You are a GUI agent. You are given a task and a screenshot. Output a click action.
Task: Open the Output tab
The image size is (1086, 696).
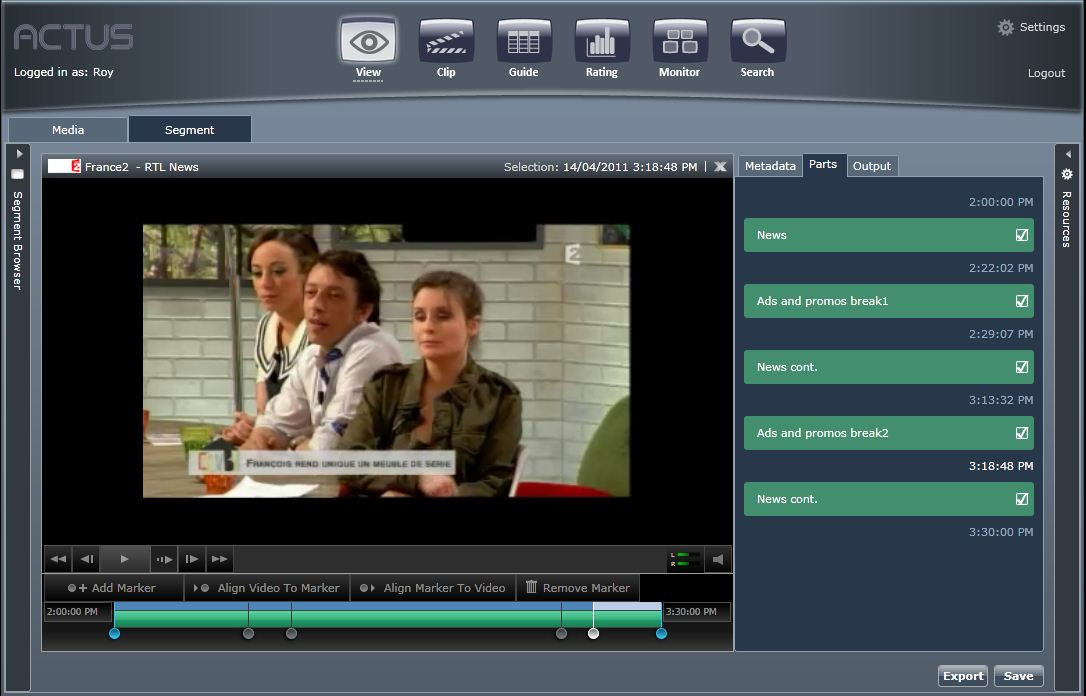[x=872, y=166]
